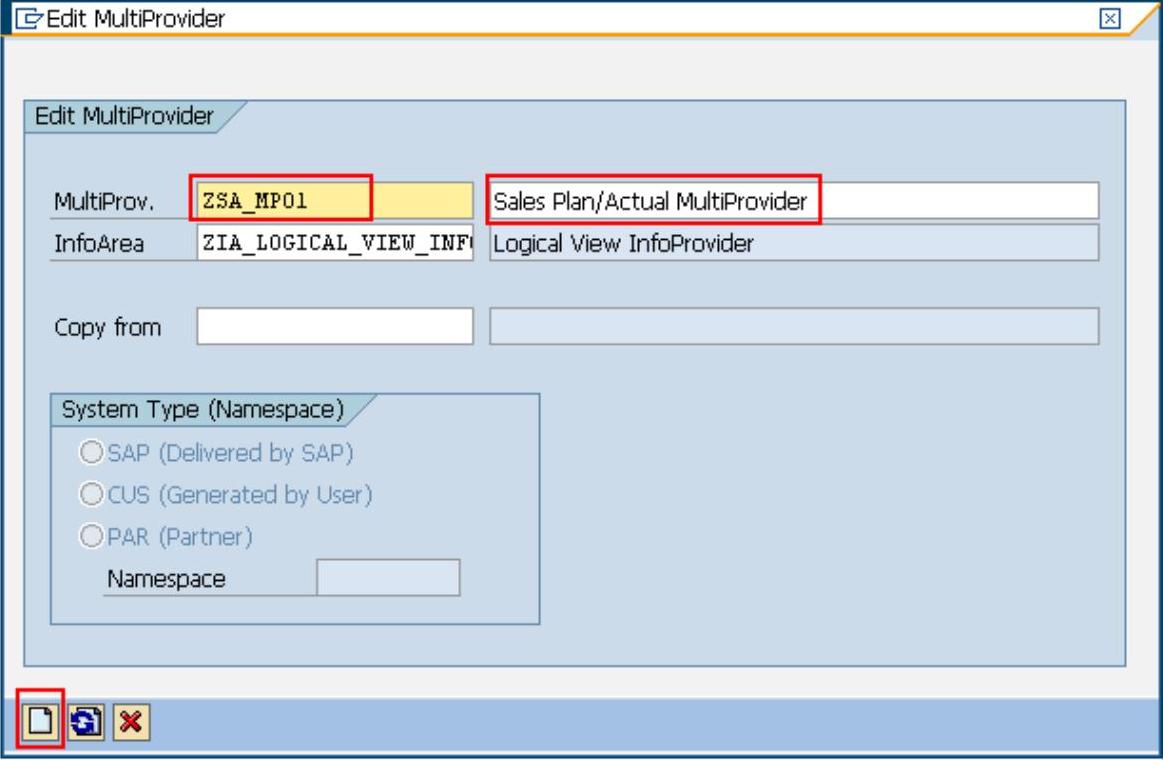Click the Copy from input field
The image size is (1163, 760).
335,326
